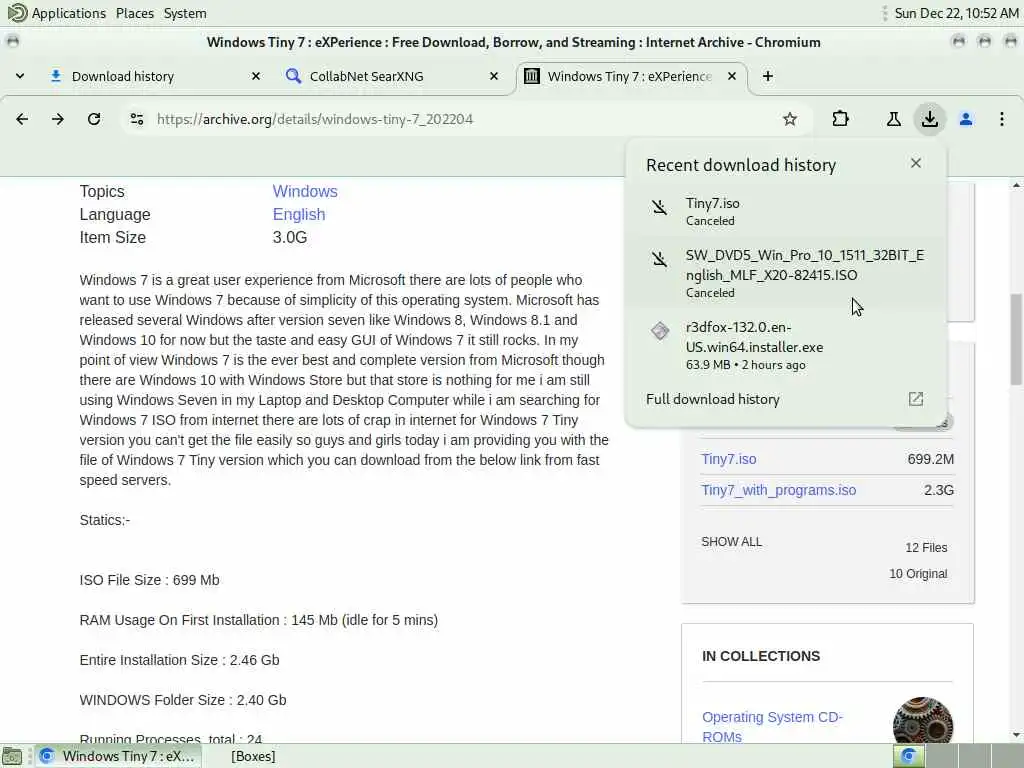Open the Chrome Labs flask icon
Viewport: 1024px width, 768px height.
[x=893, y=119]
